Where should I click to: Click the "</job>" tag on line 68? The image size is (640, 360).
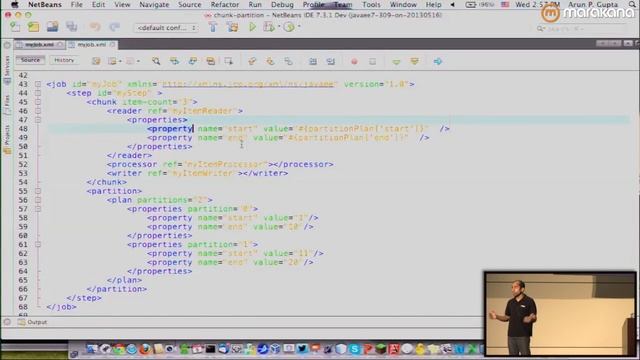point(61,307)
